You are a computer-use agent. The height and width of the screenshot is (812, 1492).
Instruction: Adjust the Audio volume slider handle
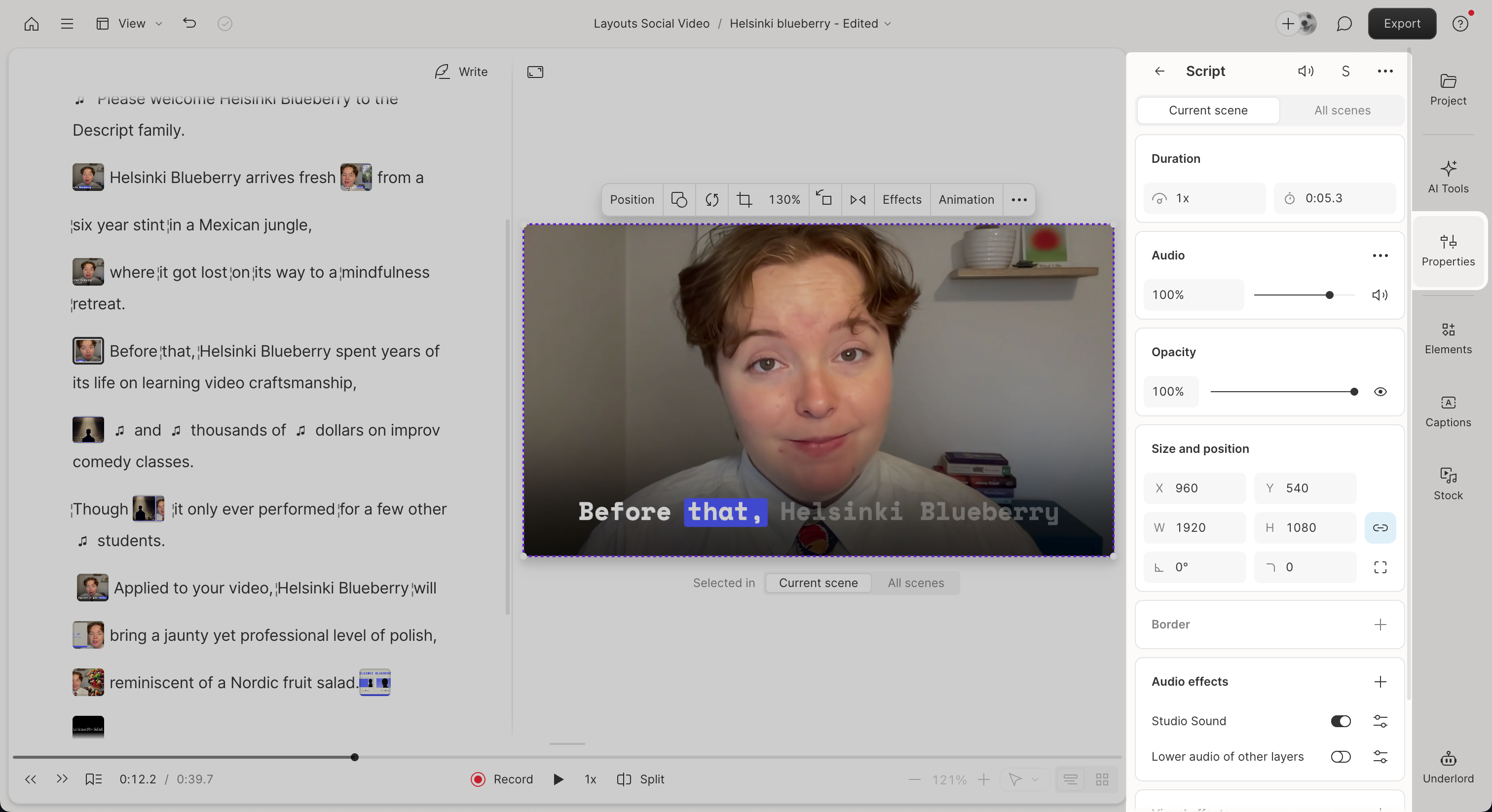[x=1329, y=295]
